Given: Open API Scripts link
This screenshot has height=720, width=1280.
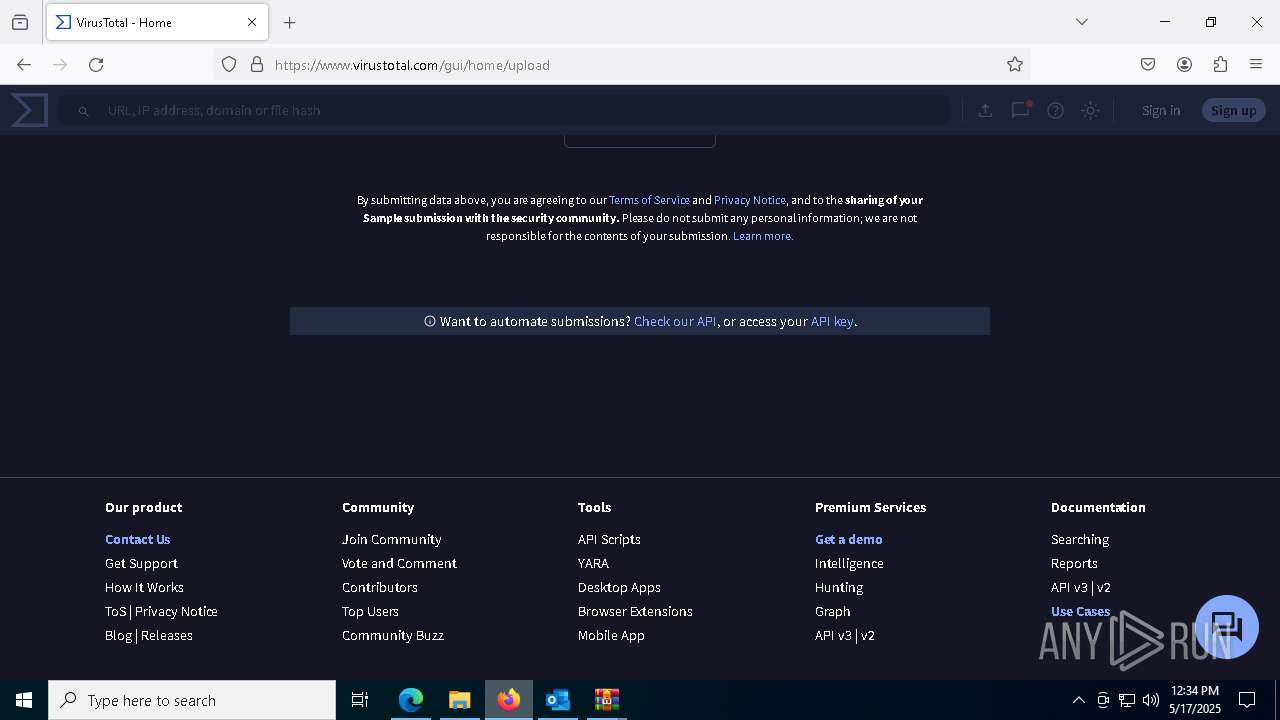Looking at the screenshot, I should pos(609,540).
